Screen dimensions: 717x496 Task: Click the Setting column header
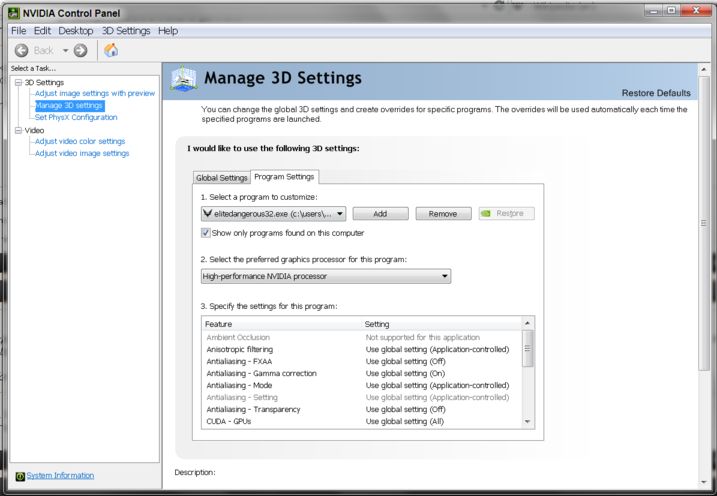[x=441, y=324]
